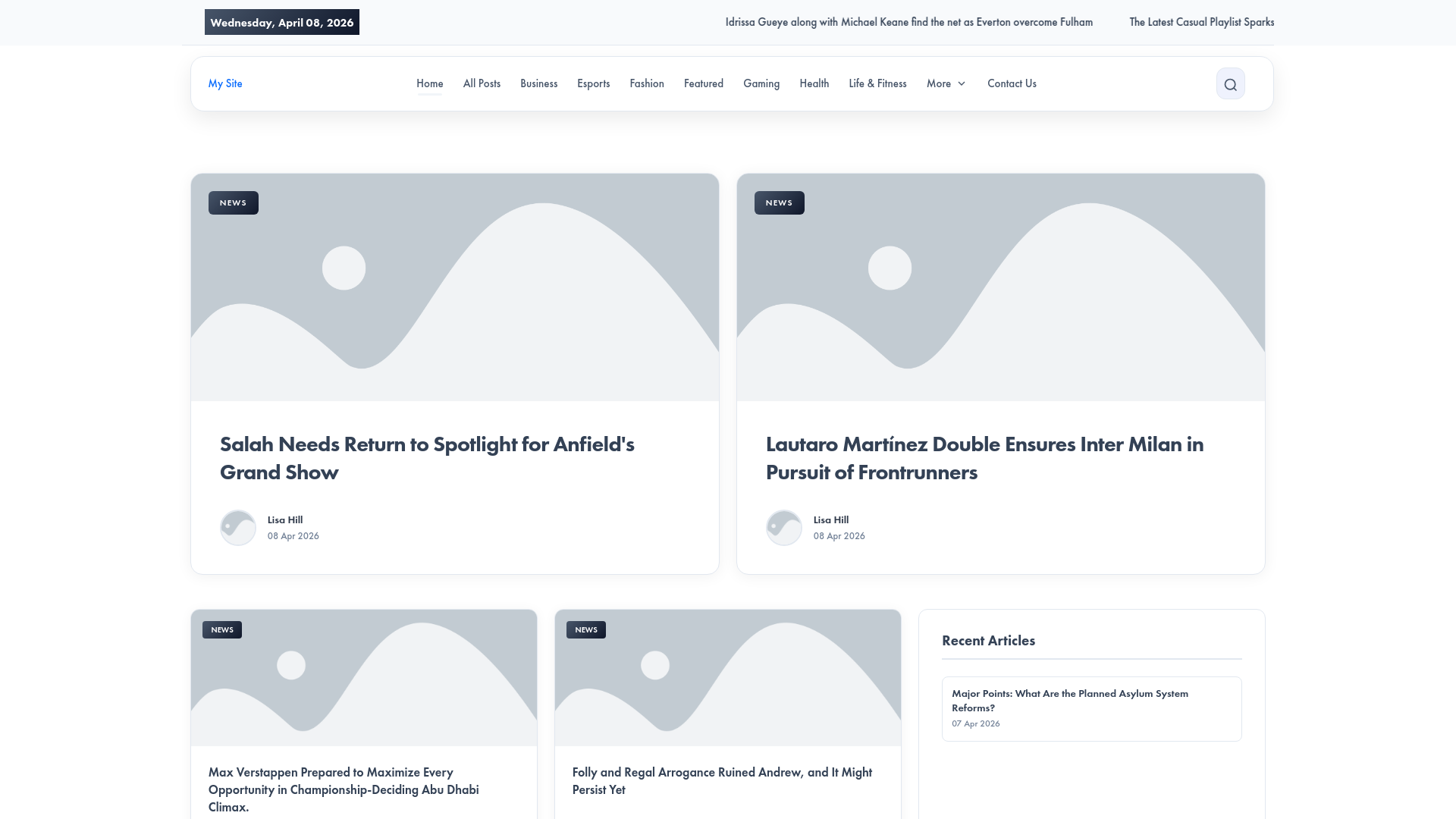Open Folly and Regal Arrogance article title
The width and height of the screenshot is (1456, 819).
pyautogui.click(x=722, y=780)
